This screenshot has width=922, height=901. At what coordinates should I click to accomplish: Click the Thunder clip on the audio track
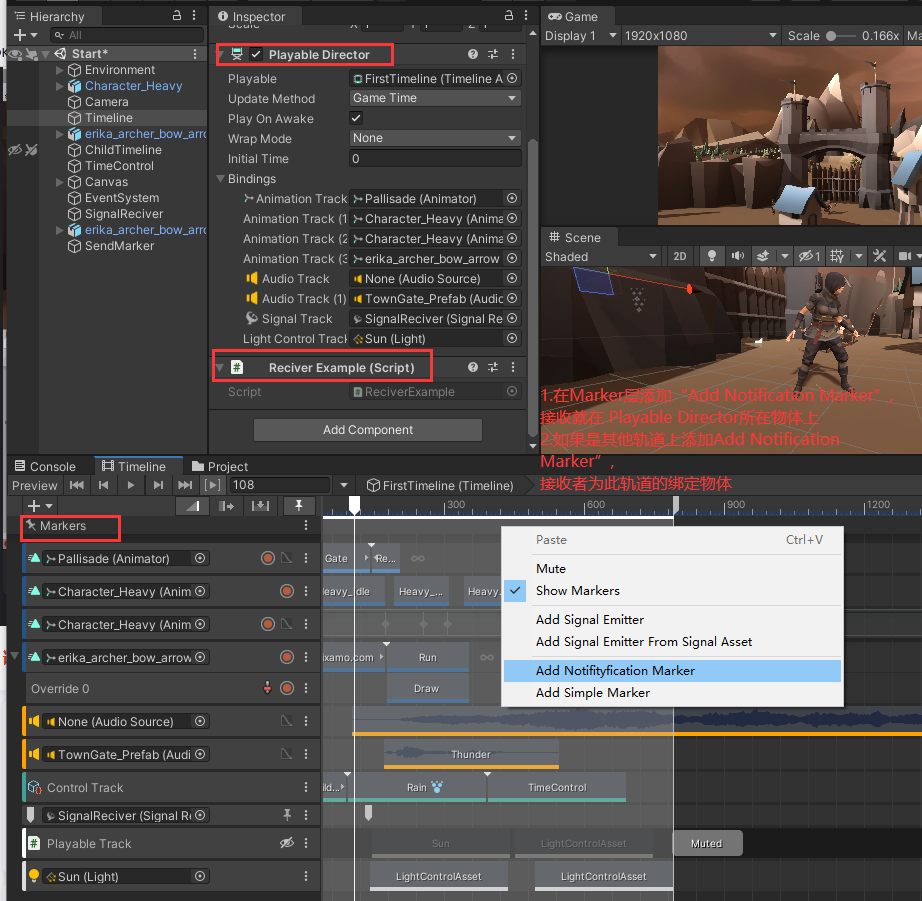[x=470, y=754]
